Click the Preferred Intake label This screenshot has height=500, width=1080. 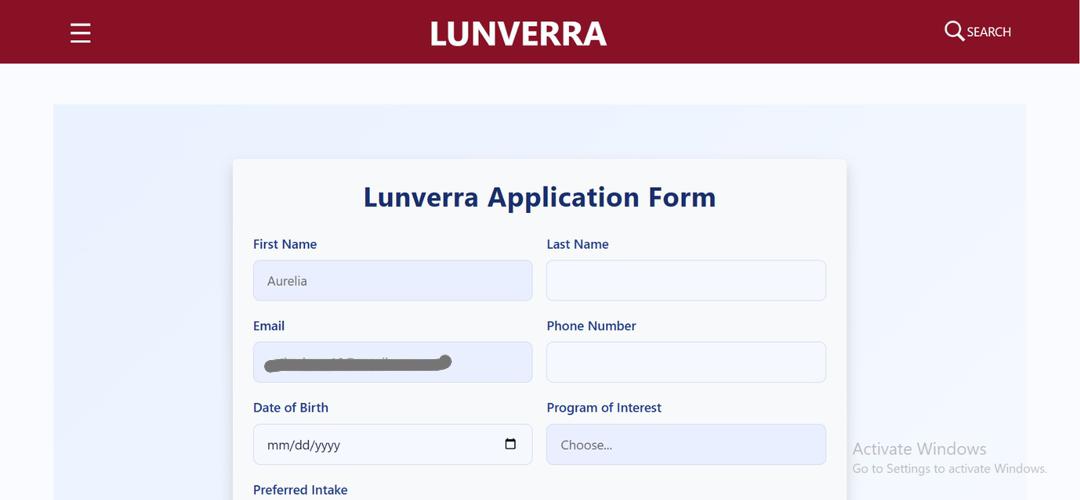click(300, 490)
